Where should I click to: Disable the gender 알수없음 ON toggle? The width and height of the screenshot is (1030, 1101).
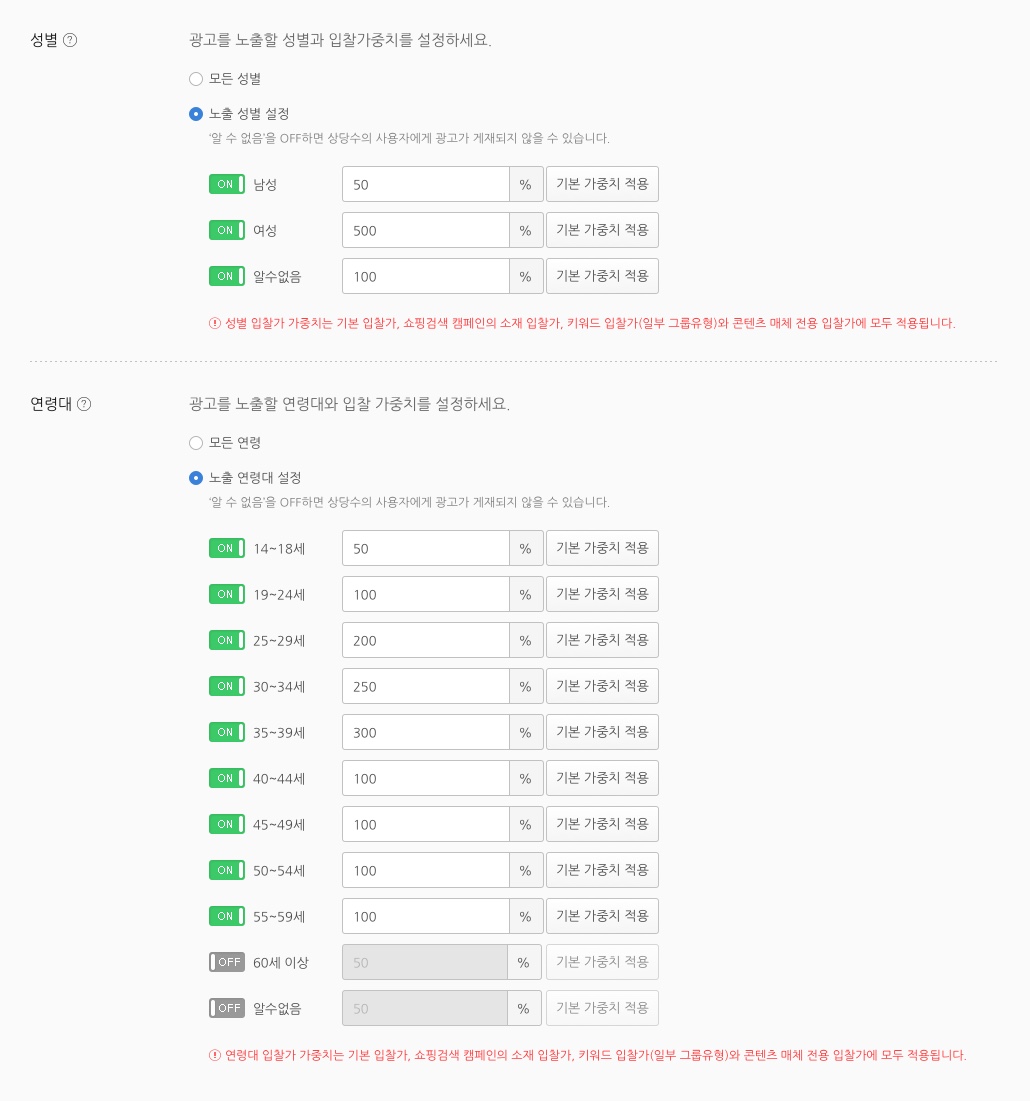tap(227, 276)
